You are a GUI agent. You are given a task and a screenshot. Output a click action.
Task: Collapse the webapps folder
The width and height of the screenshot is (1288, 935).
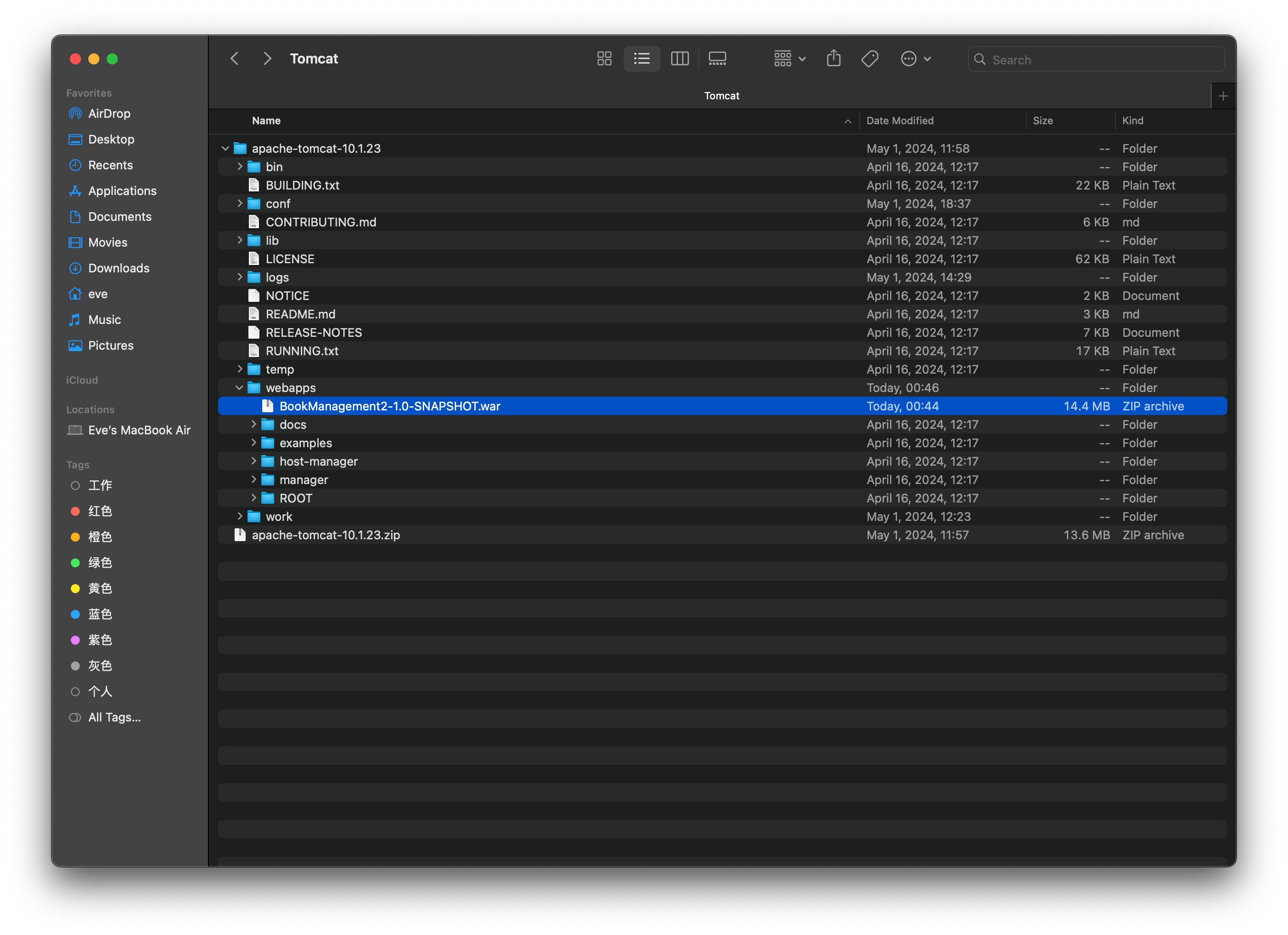tap(239, 387)
